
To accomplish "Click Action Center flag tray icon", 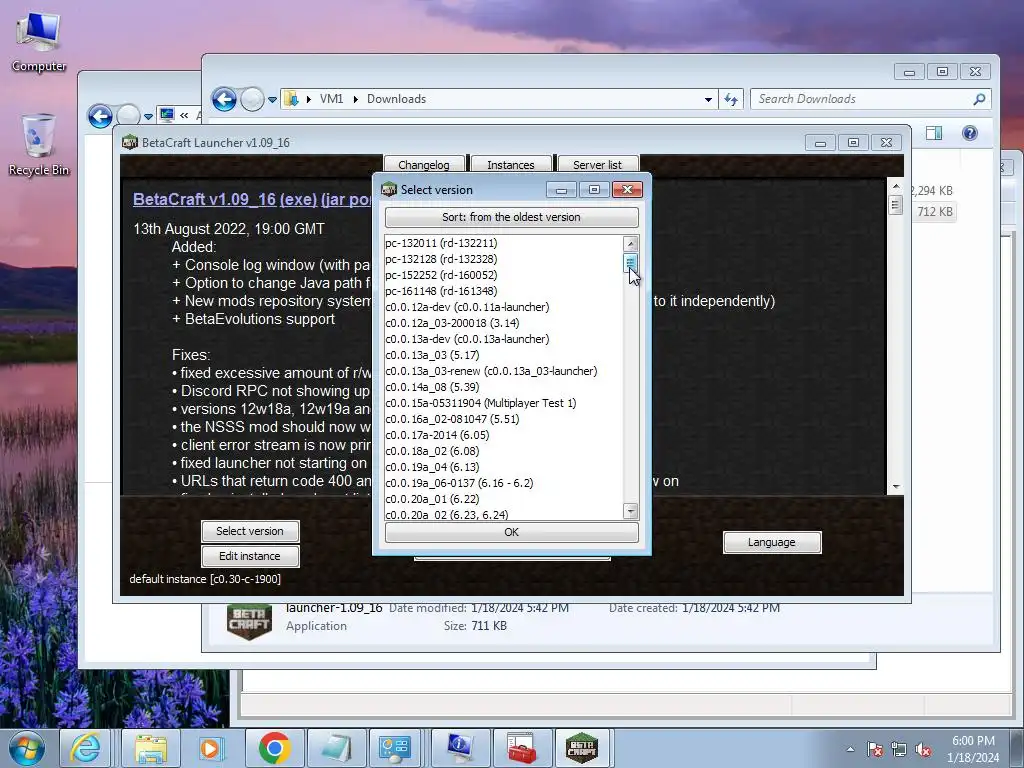I will click(874, 749).
